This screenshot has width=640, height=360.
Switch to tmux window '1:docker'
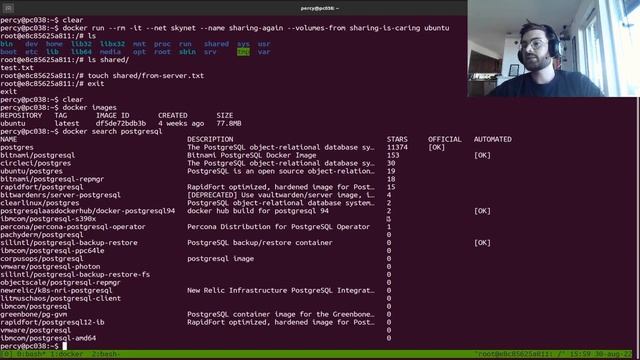pyautogui.click(x=67, y=354)
